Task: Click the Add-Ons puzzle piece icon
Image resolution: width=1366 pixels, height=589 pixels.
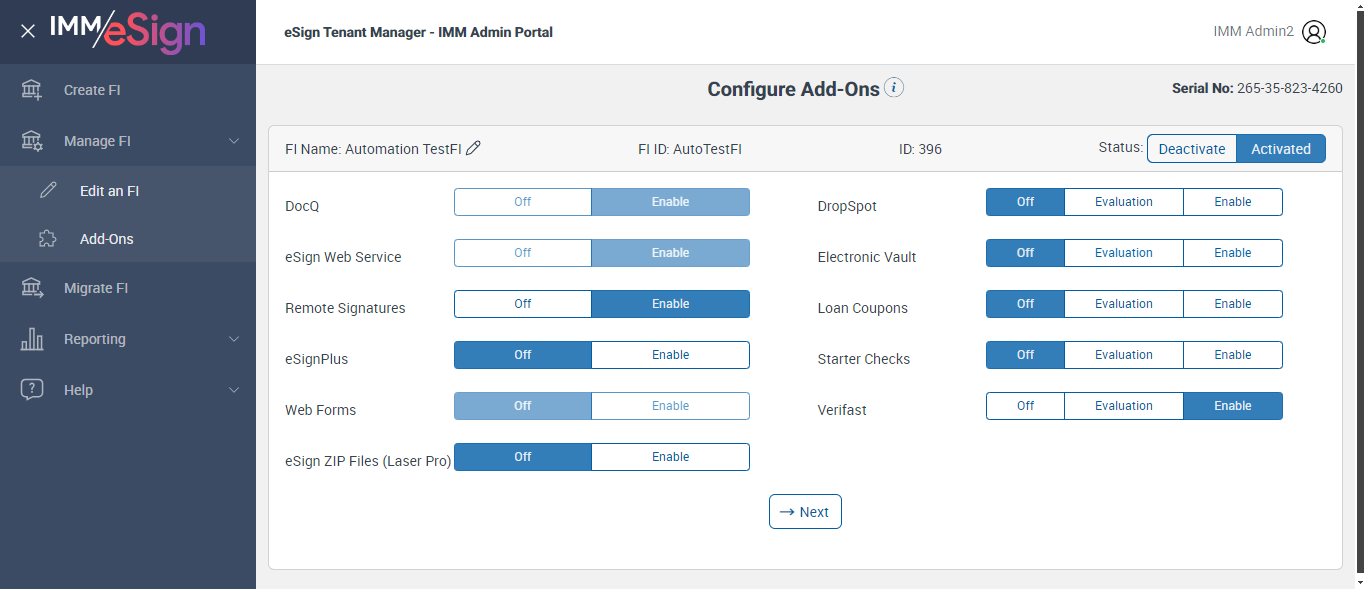Action: [48, 239]
